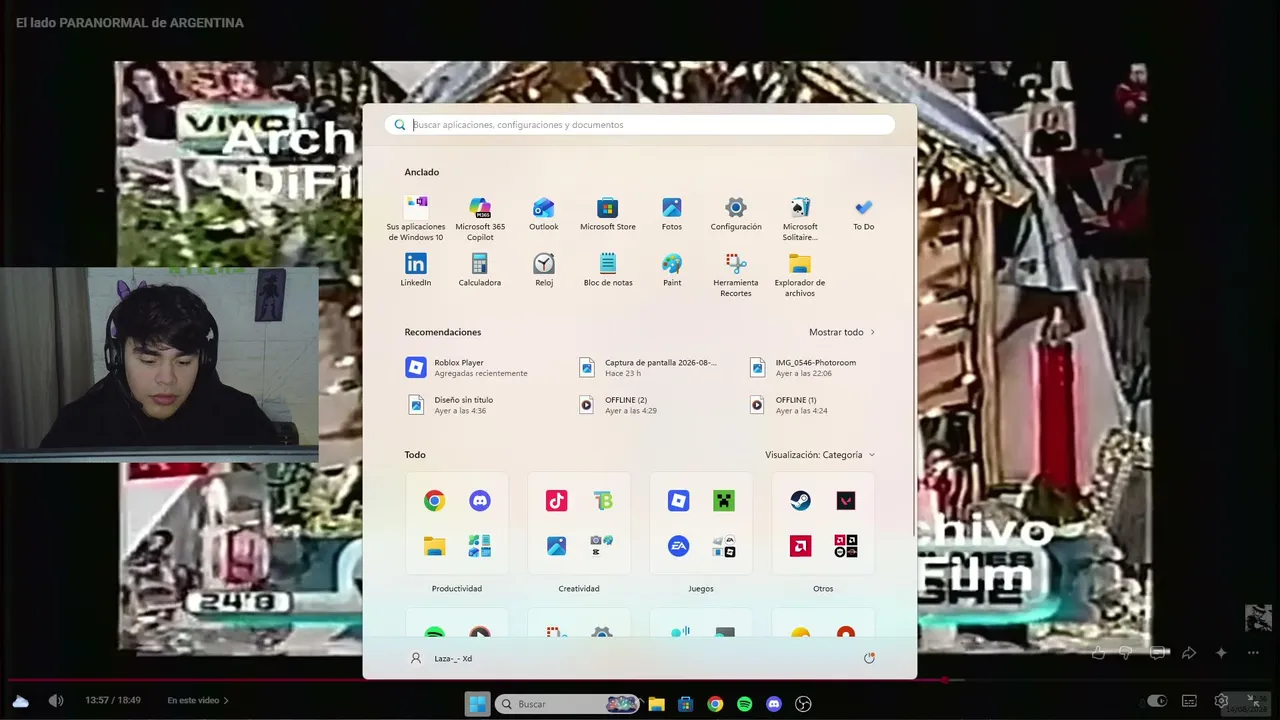Image resolution: width=1280 pixels, height=720 pixels.
Task: Open the EA app in Juegos
Action: coord(678,546)
